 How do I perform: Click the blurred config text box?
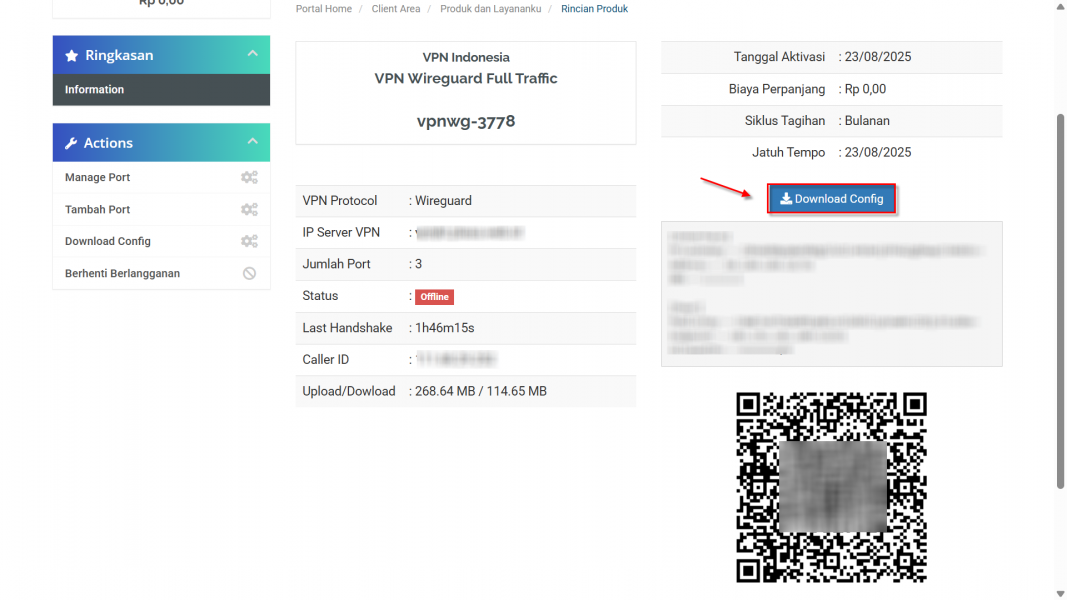(x=832, y=294)
